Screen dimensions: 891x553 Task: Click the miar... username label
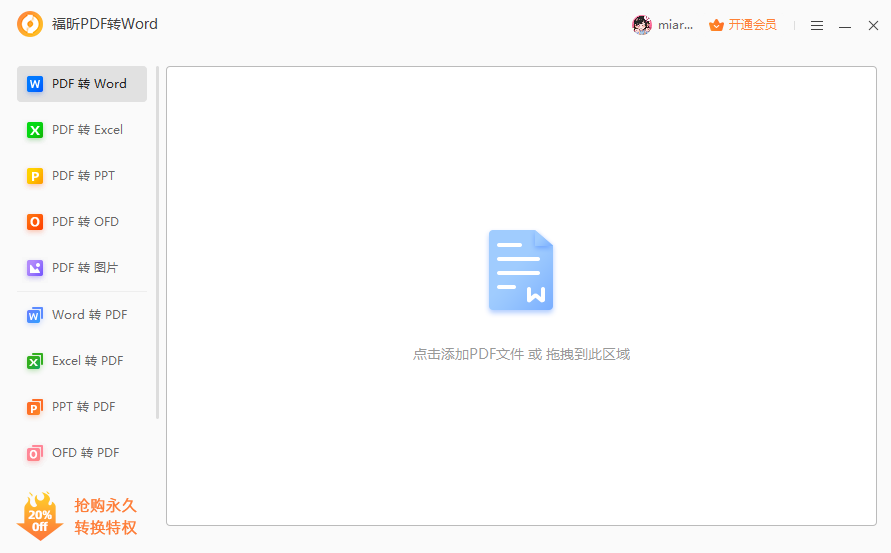point(675,25)
